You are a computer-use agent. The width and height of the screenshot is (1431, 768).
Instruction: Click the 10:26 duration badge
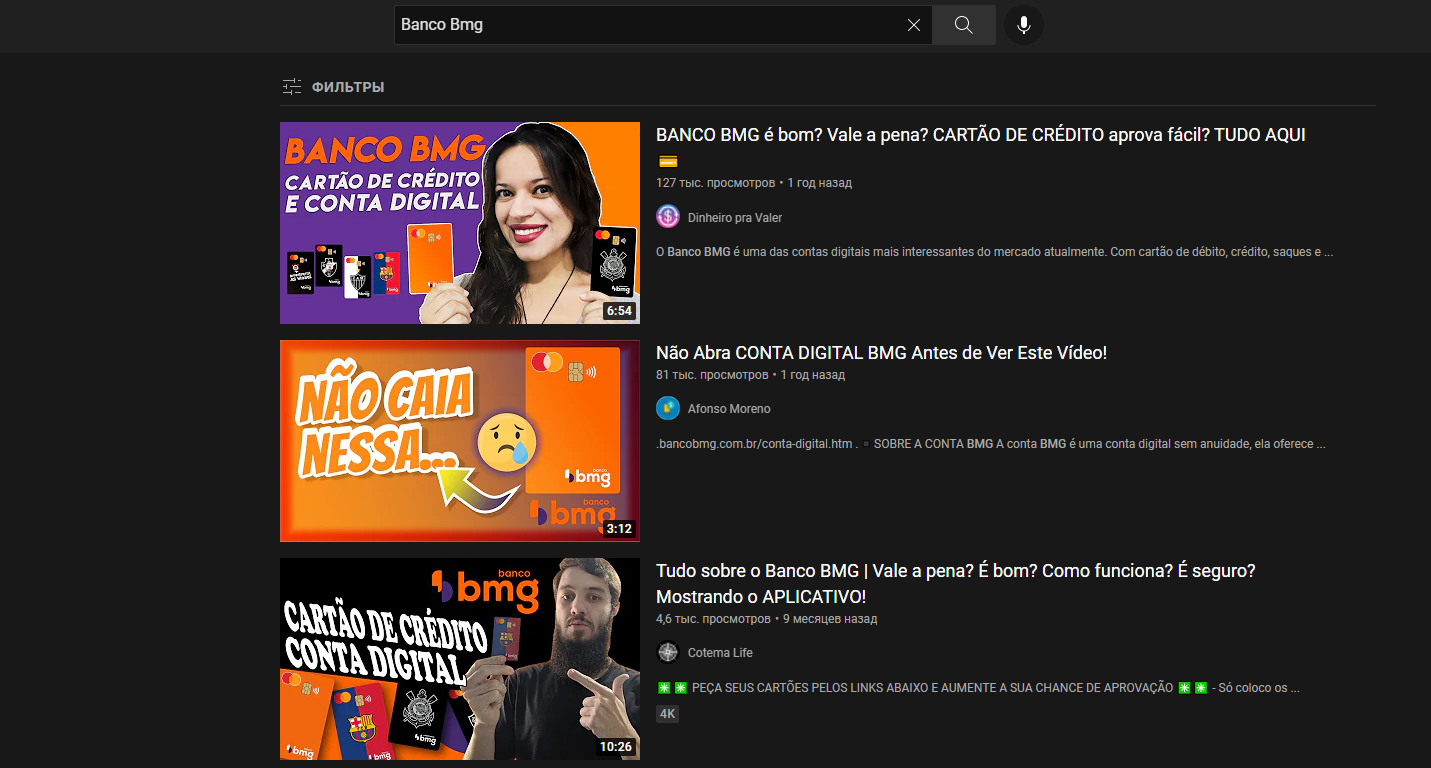click(x=616, y=747)
